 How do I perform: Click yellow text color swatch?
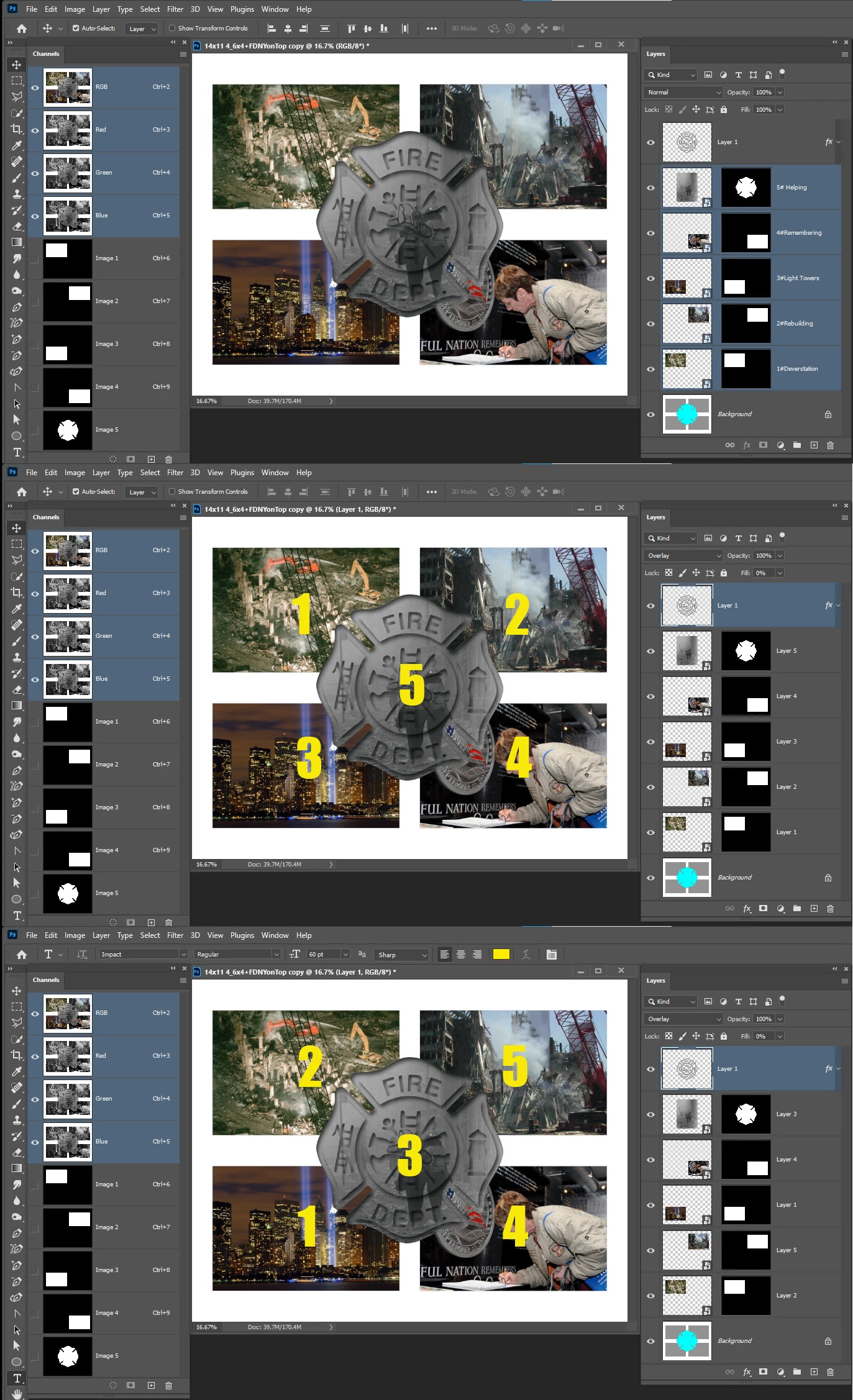(501, 954)
